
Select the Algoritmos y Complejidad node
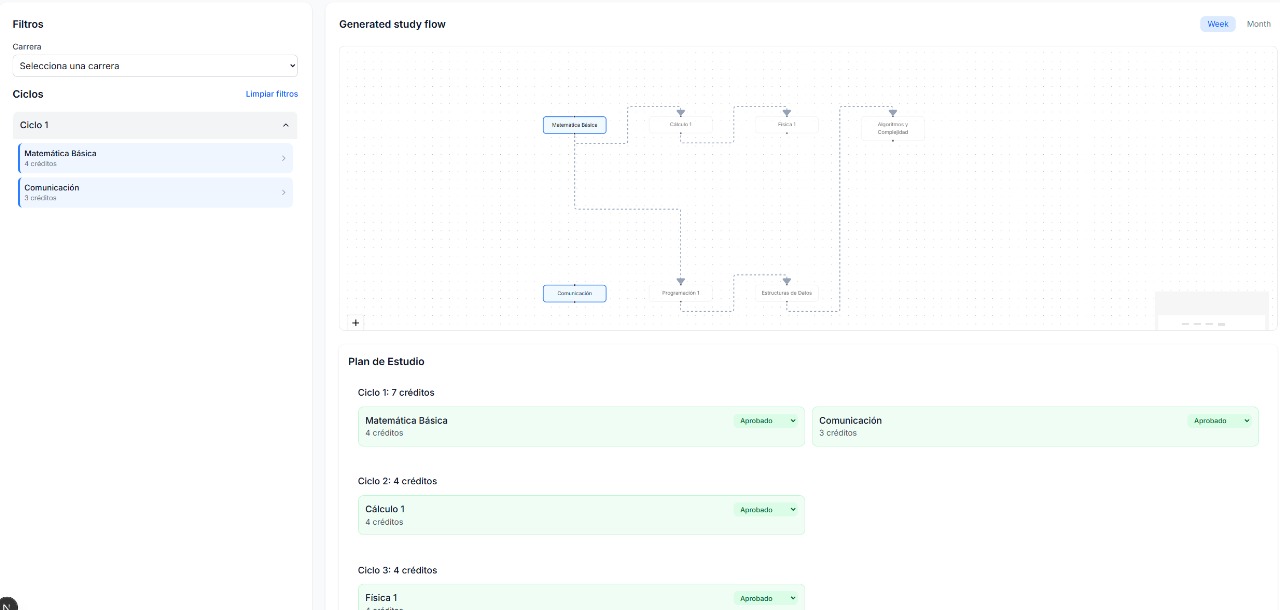(892, 127)
